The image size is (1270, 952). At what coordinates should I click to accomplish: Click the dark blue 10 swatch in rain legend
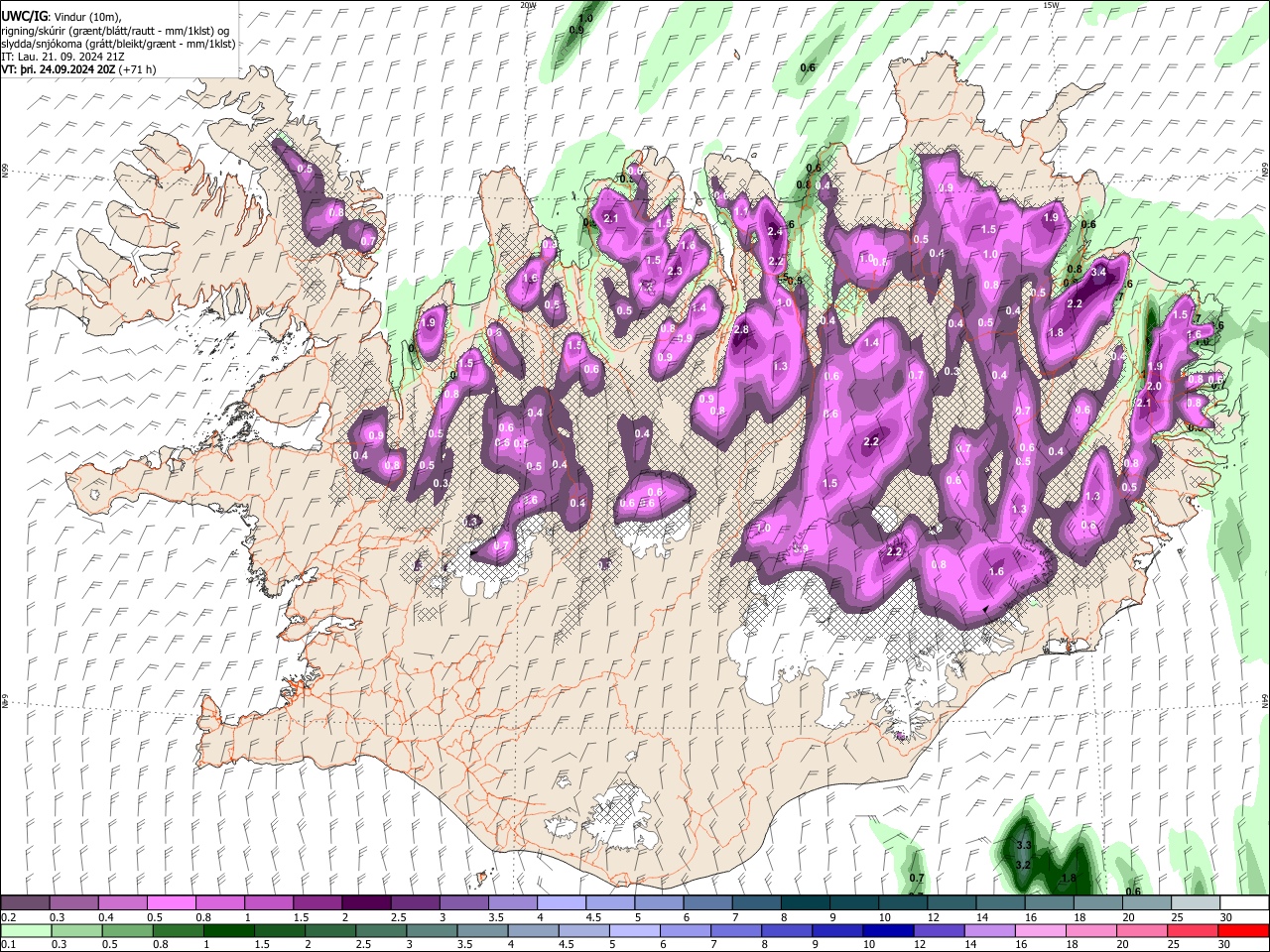pyautogui.click(x=887, y=929)
